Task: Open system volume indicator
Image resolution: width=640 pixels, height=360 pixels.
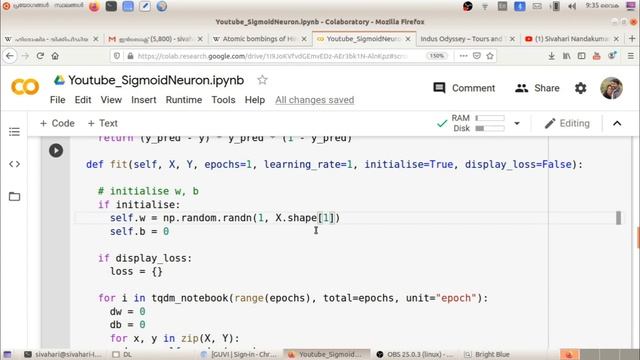Action: (x=572, y=6)
